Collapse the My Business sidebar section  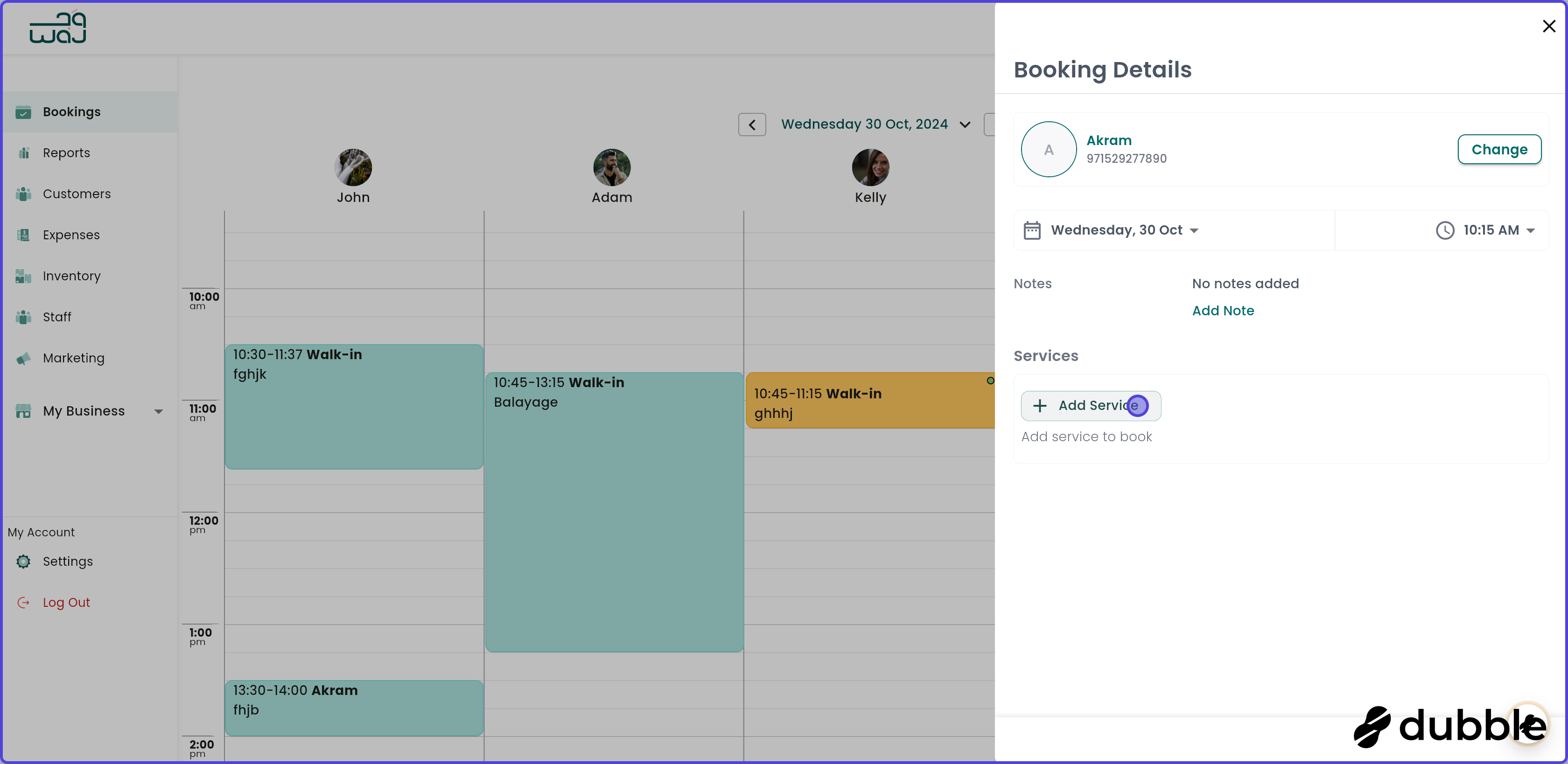pos(159,411)
